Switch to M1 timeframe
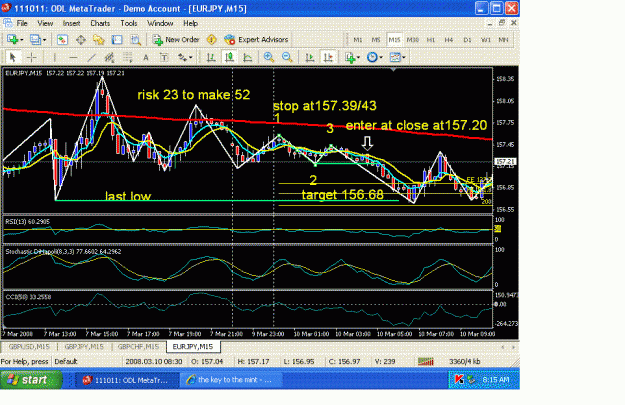 click(358, 40)
